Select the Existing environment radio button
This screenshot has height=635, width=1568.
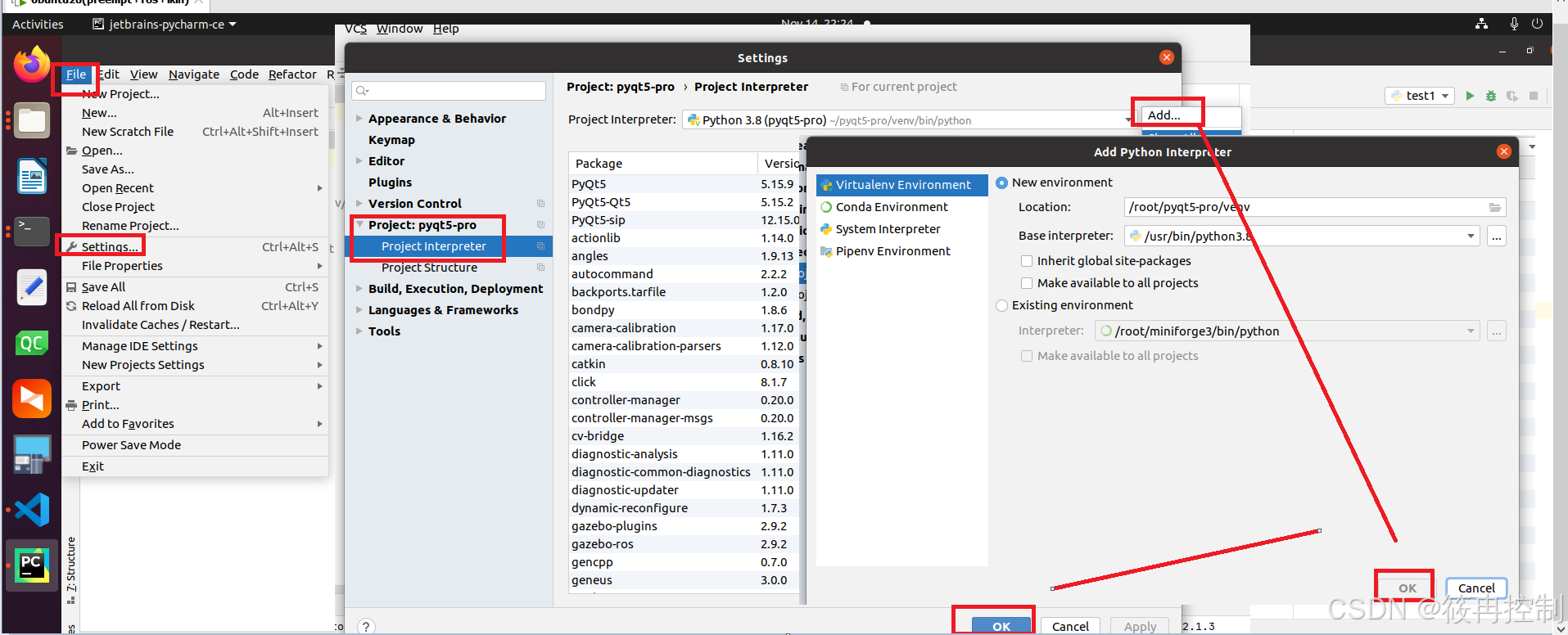pyautogui.click(x=1001, y=305)
